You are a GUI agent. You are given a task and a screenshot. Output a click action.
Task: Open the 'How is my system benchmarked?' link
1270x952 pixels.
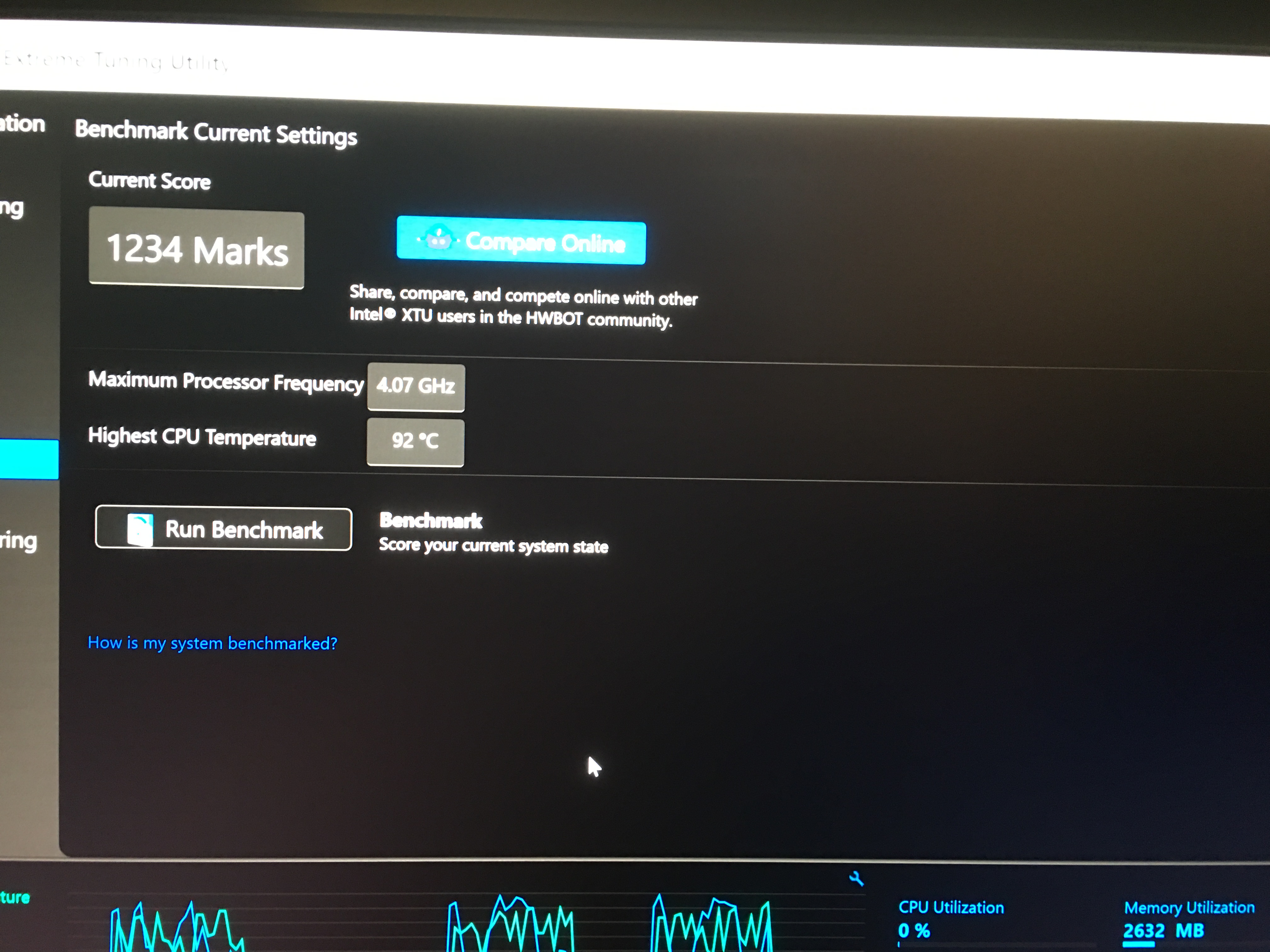pyautogui.click(x=212, y=643)
